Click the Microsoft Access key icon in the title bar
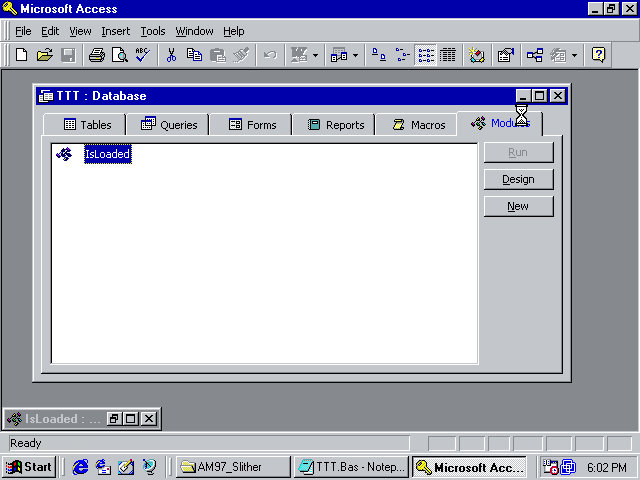The image size is (640, 480). click(x=10, y=9)
